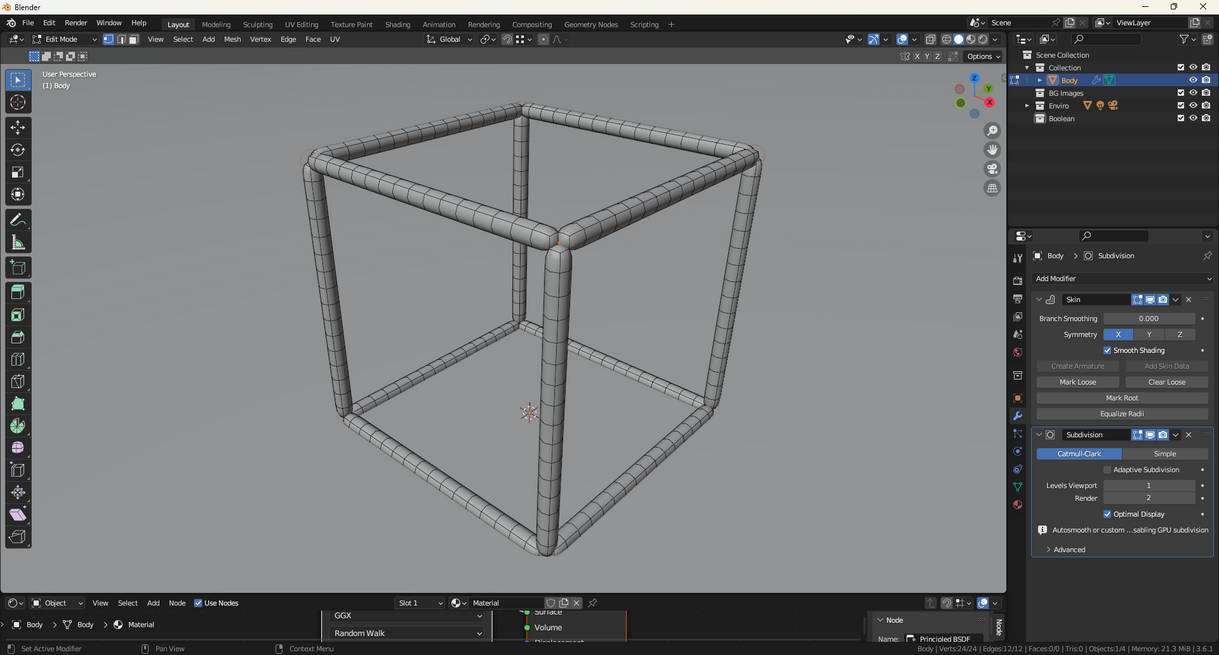This screenshot has height=655, width=1219.
Task: Open the Add Modifier dropdown
Action: 1122,279
